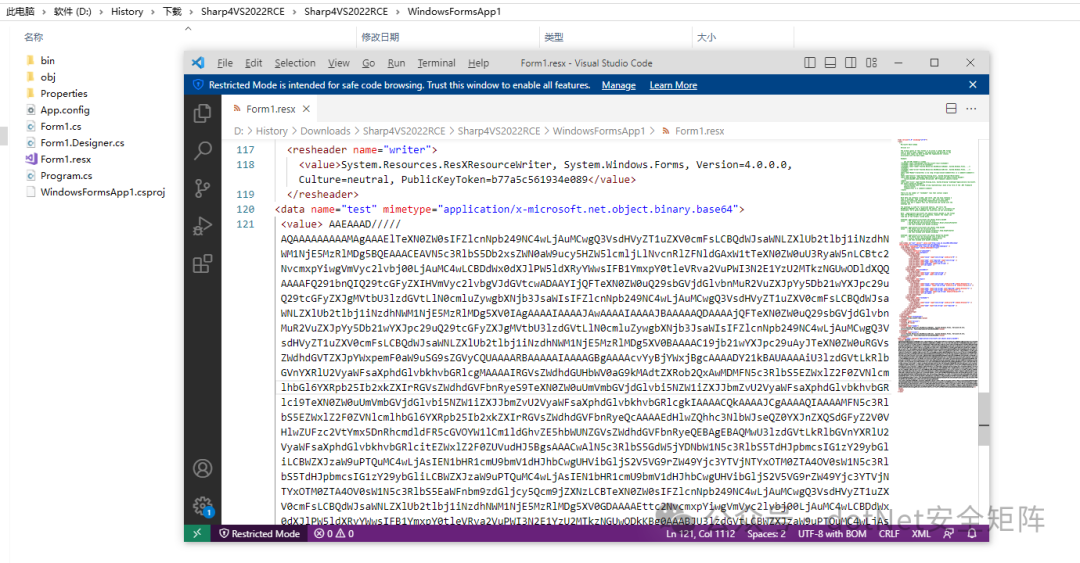This screenshot has height=563, width=1080.
Task: Open the Help menu
Action: (478, 63)
